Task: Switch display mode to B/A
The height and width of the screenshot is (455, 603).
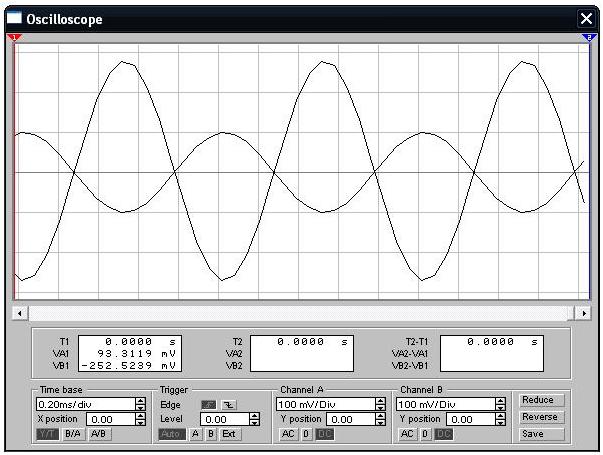Action: click(73, 434)
